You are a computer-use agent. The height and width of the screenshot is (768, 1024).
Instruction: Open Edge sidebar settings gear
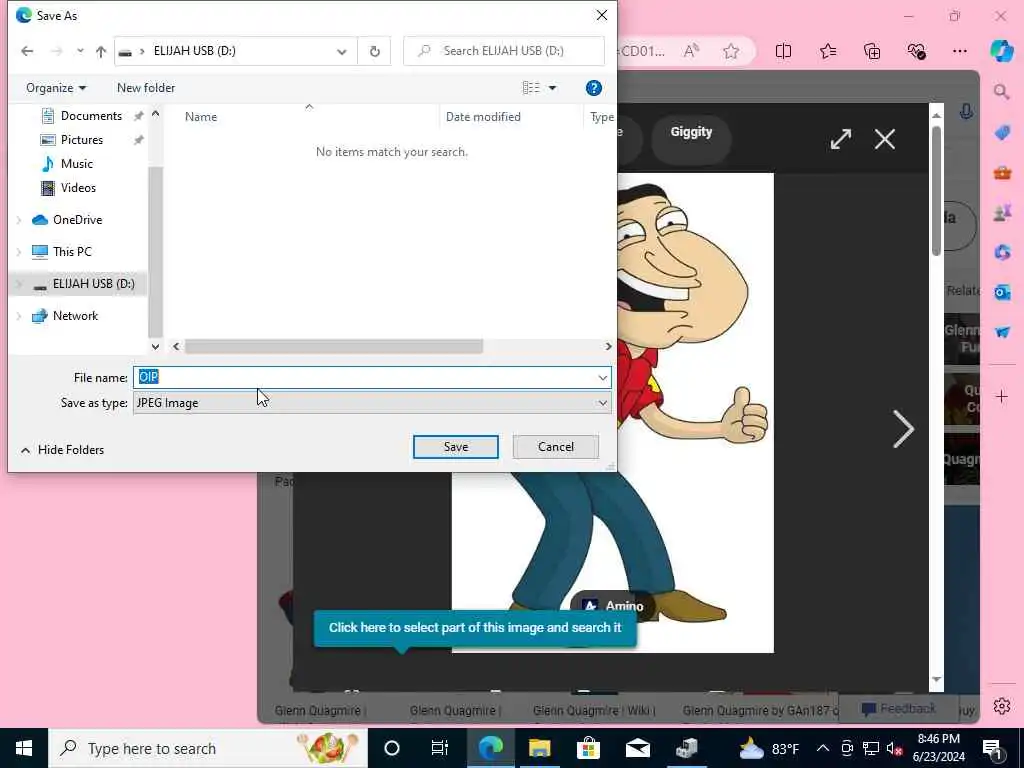point(1001,706)
